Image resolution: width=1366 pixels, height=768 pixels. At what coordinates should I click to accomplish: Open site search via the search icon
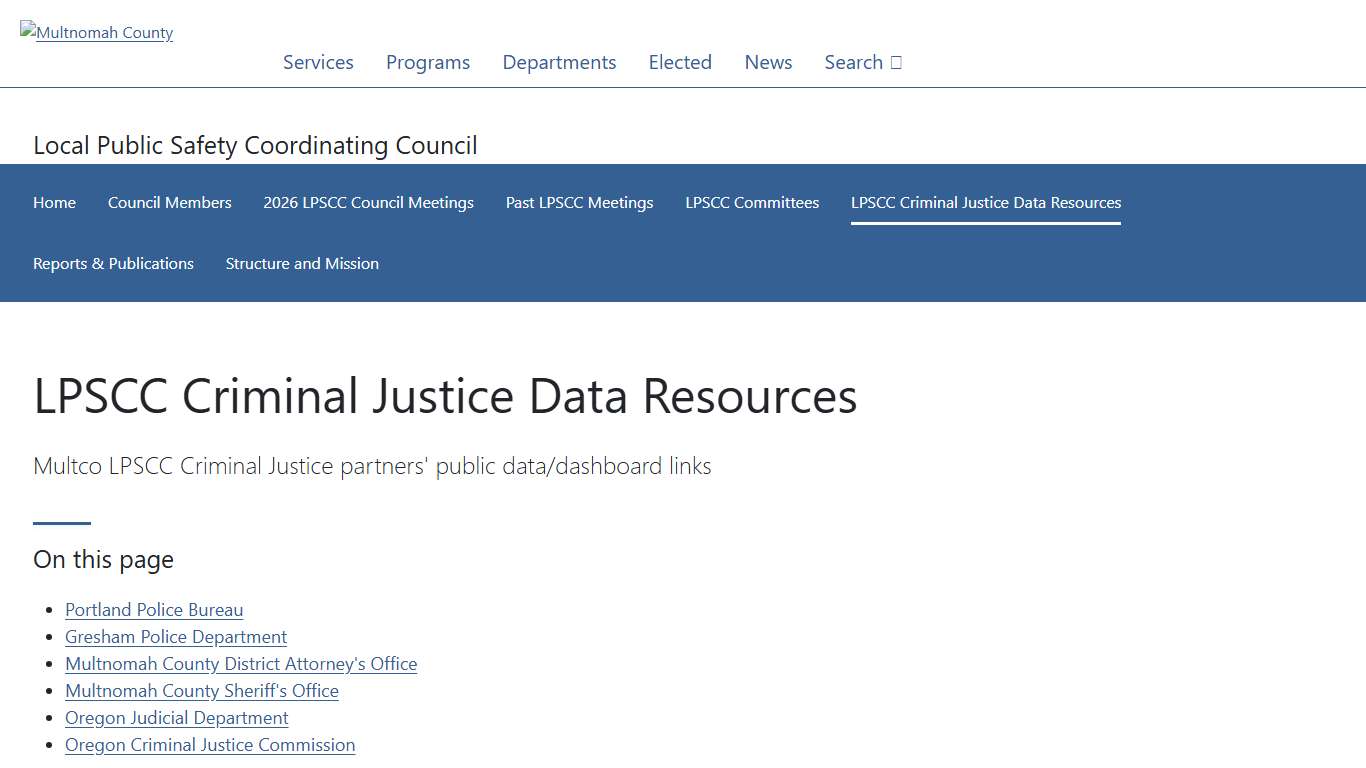pos(862,62)
